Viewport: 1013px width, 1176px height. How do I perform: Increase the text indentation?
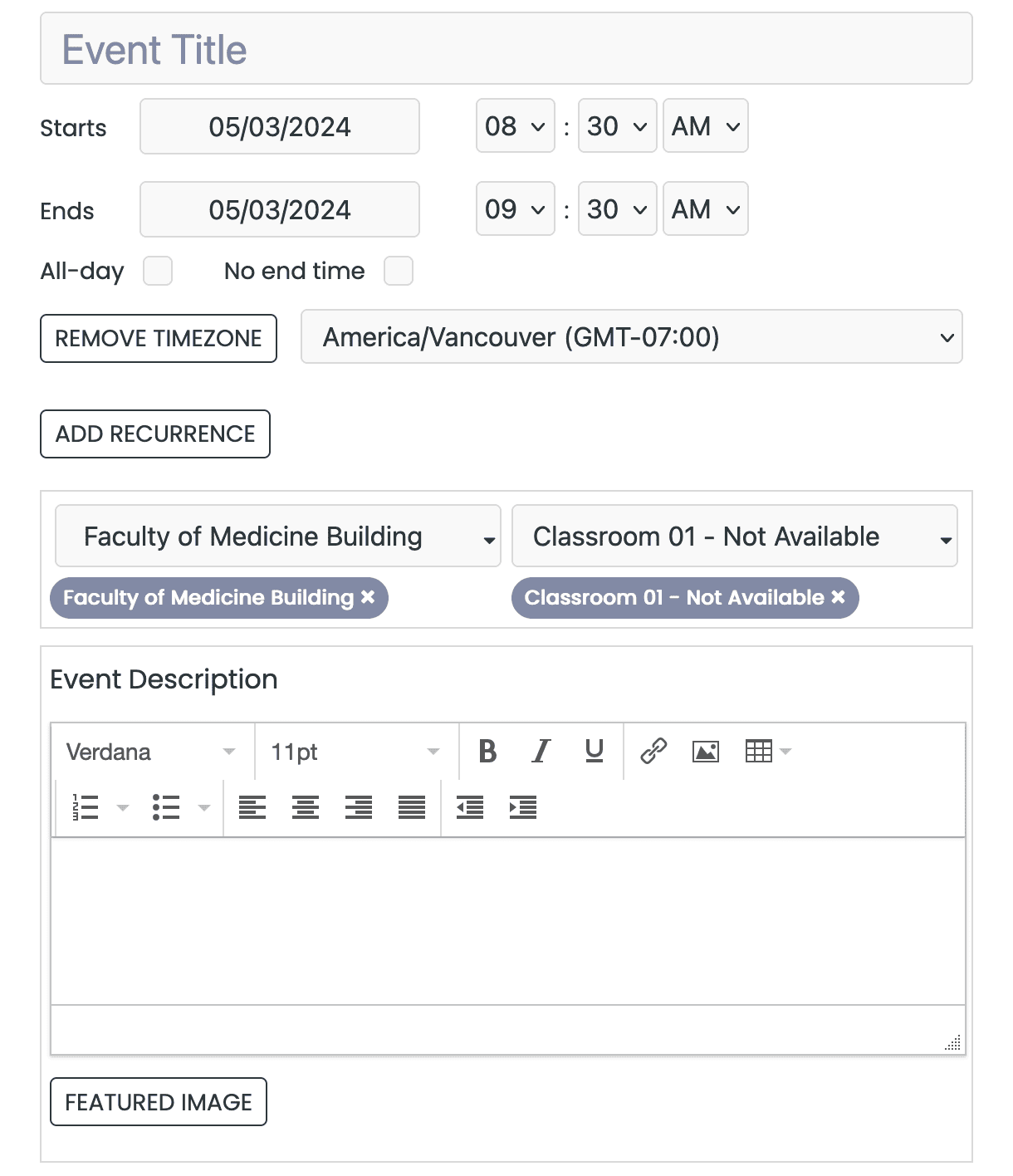point(523,806)
